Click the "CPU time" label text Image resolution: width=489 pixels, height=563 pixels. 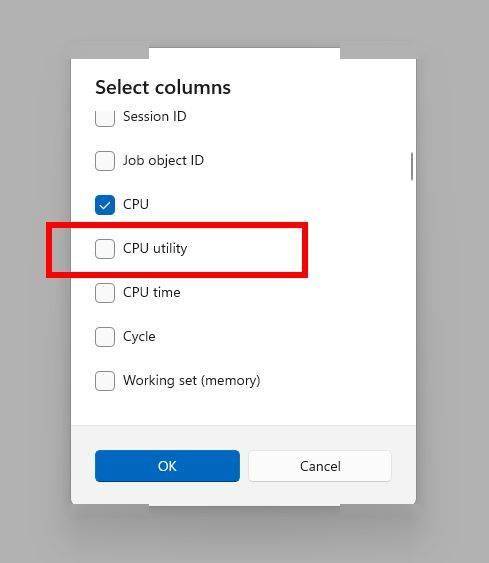click(x=152, y=292)
